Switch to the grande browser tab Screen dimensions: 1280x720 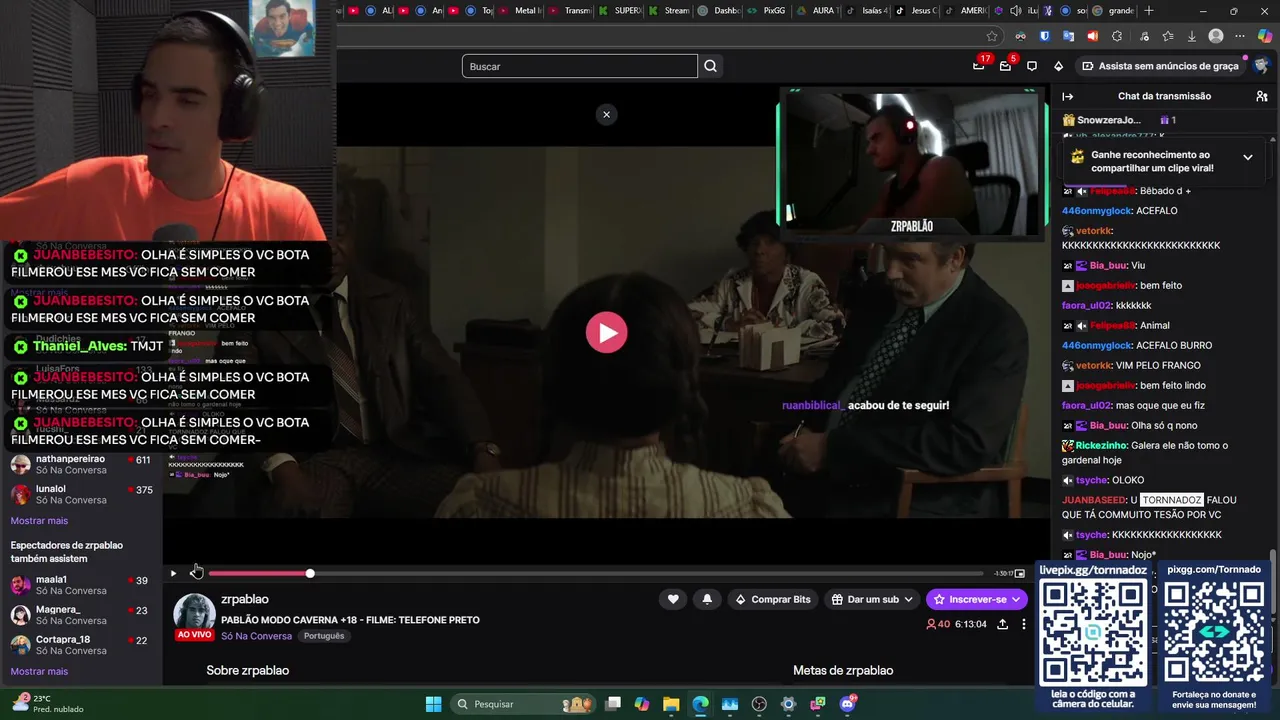tap(1113, 11)
